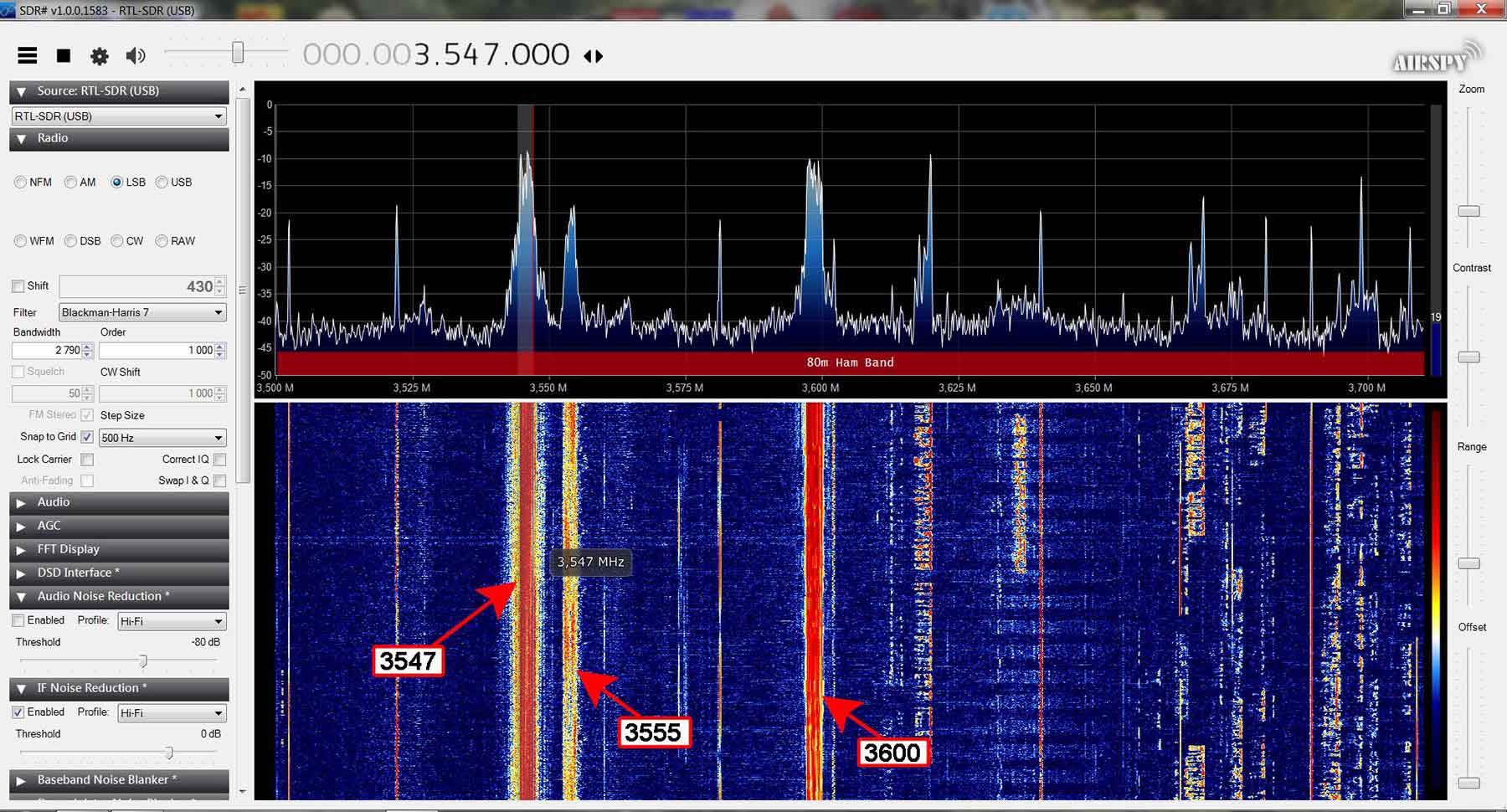The width and height of the screenshot is (1507, 812).
Task: Open the hamburger main menu
Action: (28, 56)
